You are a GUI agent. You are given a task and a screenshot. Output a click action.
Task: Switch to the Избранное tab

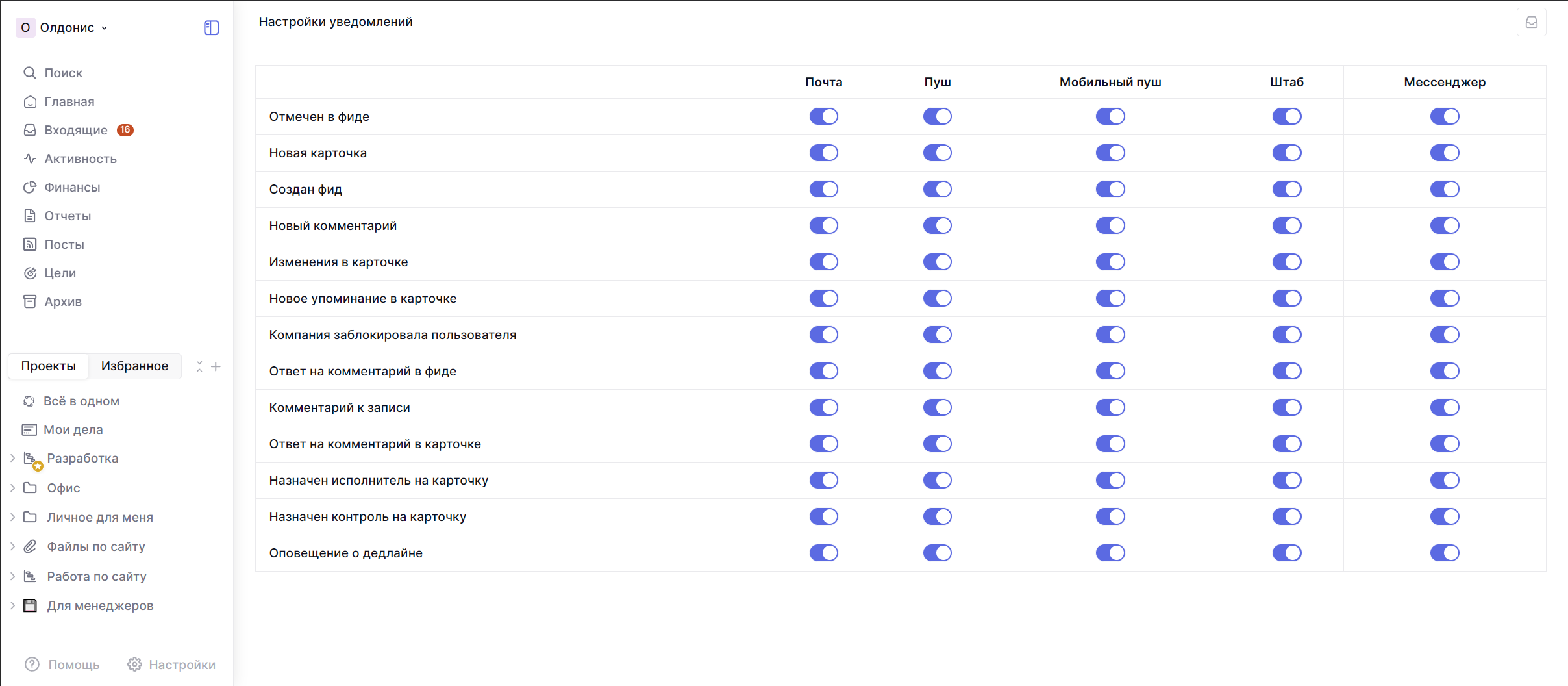tap(134, 366)
